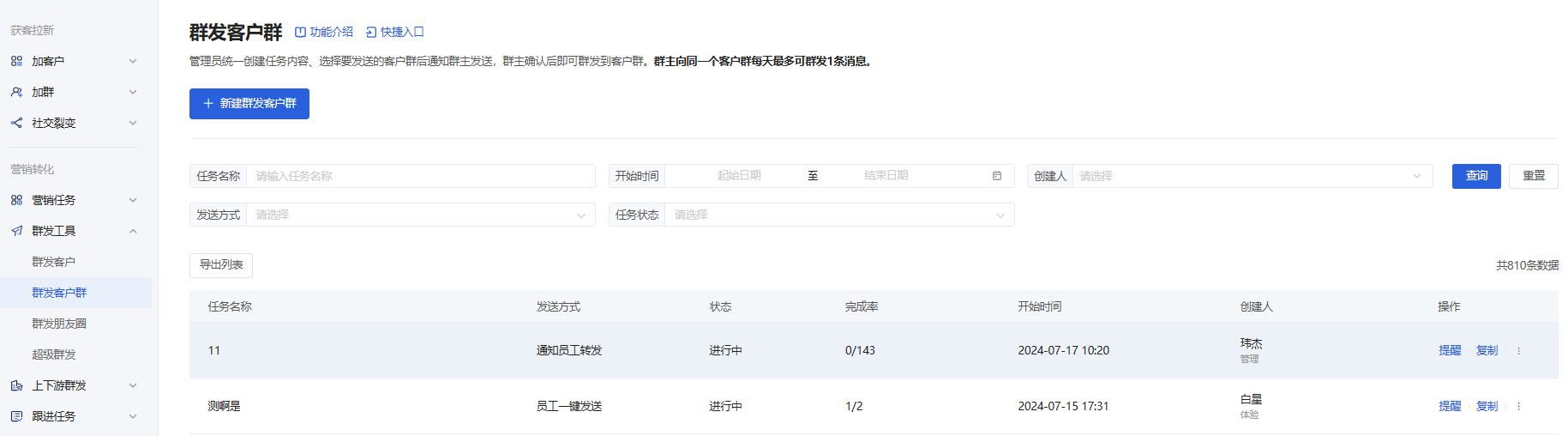1568x436 pixels.
Task: Click the 重置 reset button
Action: [x=1534, y=176]
